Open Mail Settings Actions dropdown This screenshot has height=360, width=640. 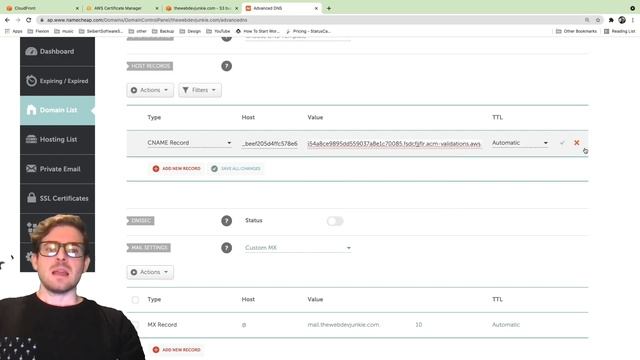(x=150, y=272)
